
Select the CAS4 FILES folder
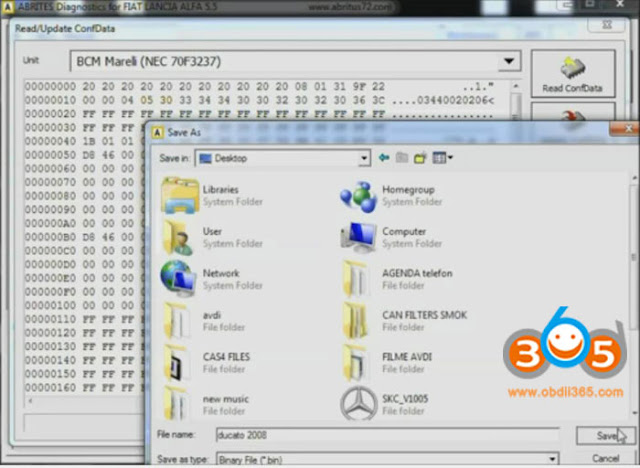tap(207, 363)
